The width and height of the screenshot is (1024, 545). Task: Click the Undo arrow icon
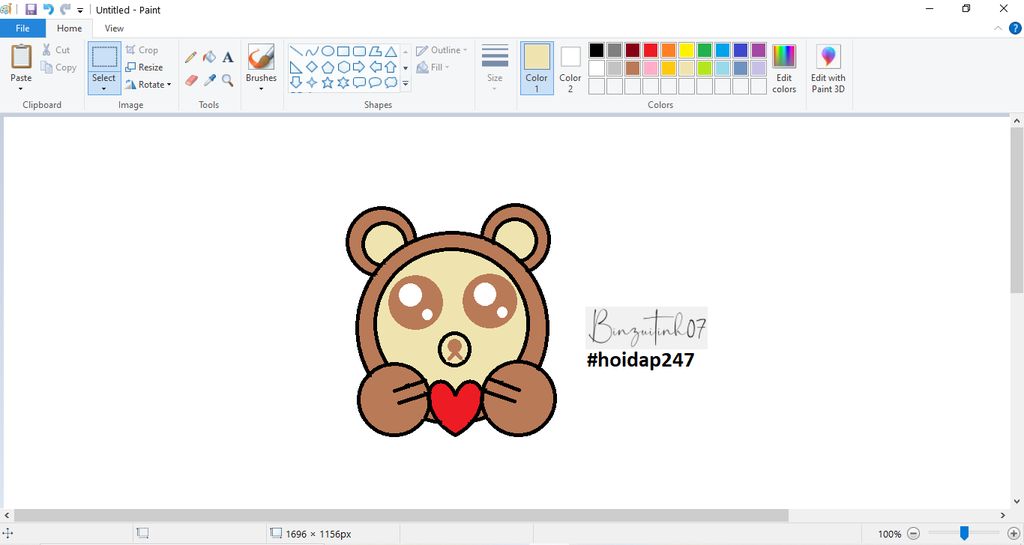click(48, 9)
